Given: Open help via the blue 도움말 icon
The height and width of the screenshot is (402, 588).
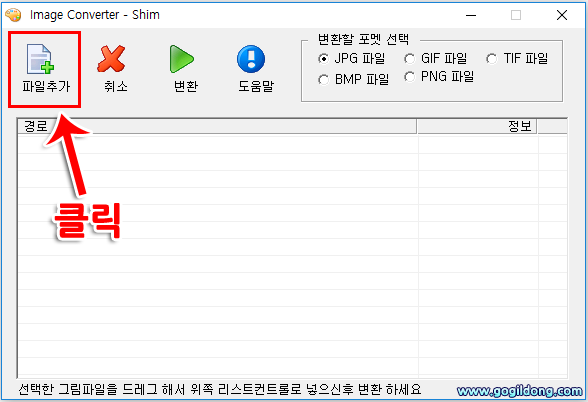Looking at the screenshot, I should pos(251,59).
